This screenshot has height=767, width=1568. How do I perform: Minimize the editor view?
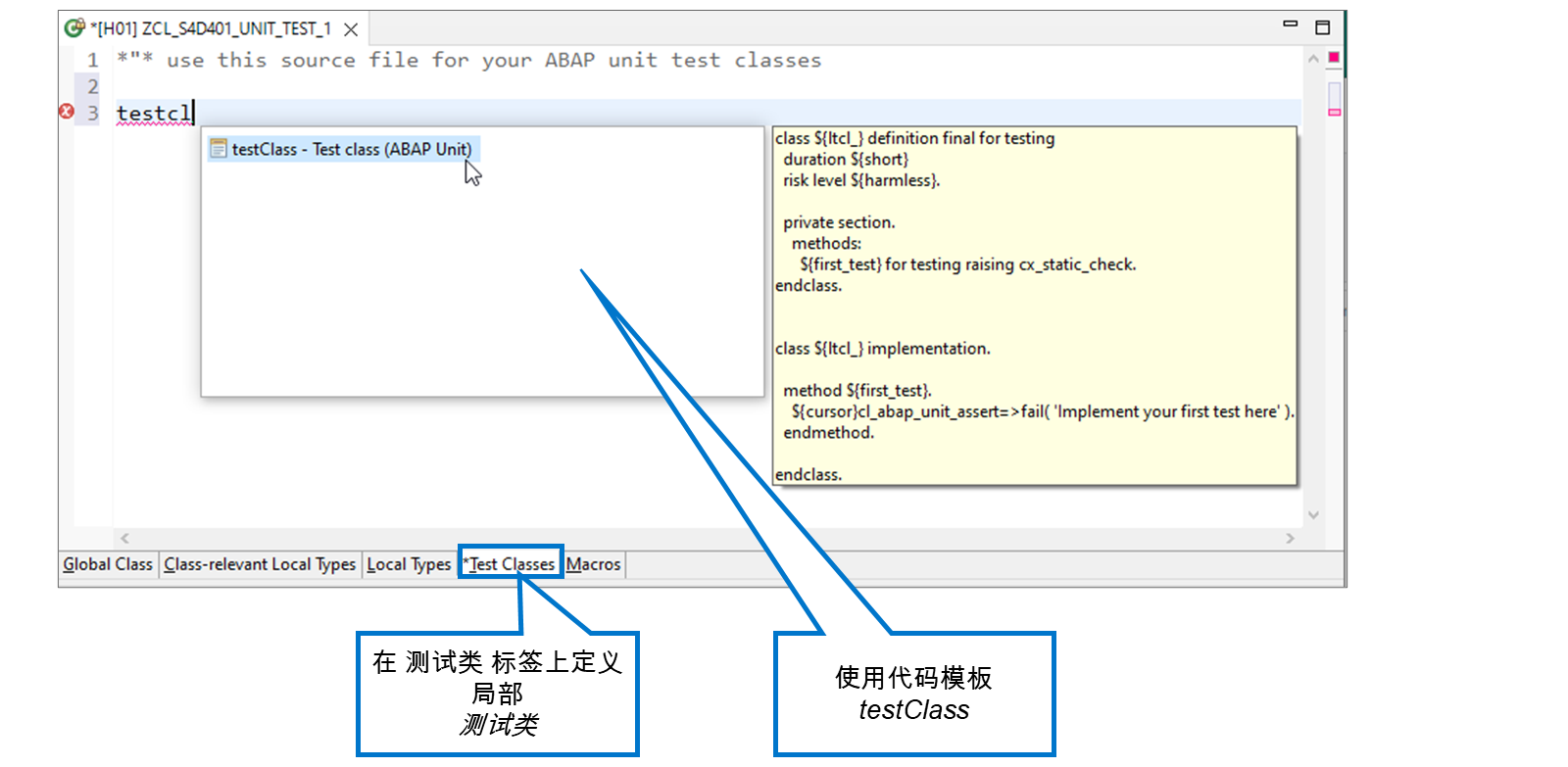1290,24
